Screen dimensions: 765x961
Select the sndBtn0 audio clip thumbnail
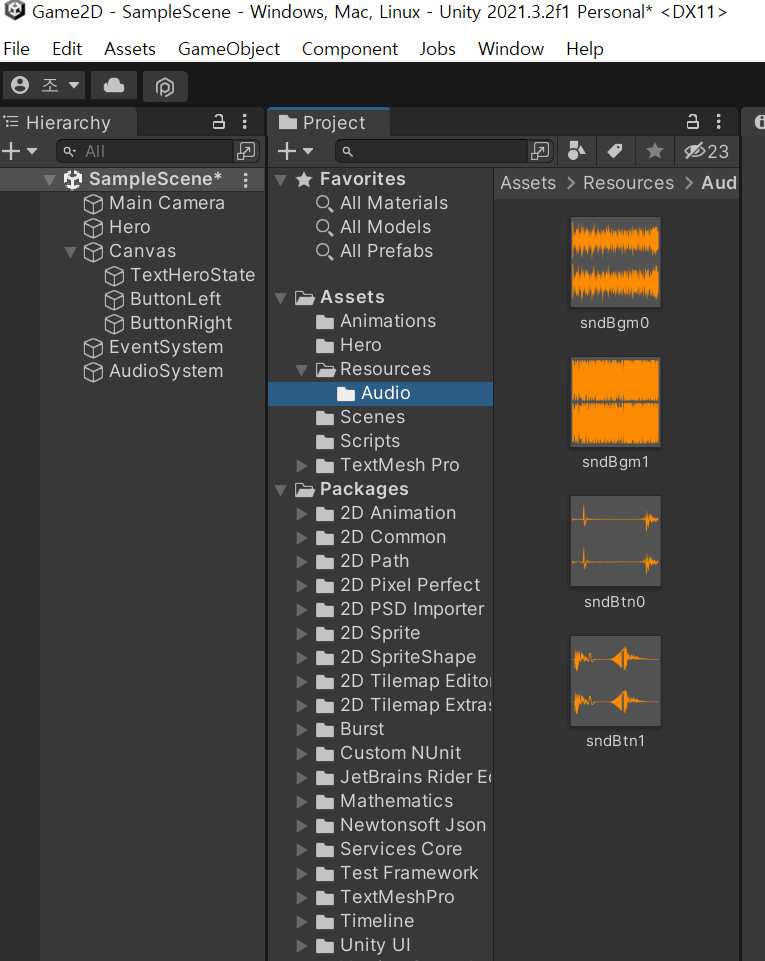[x=615, y=541]
